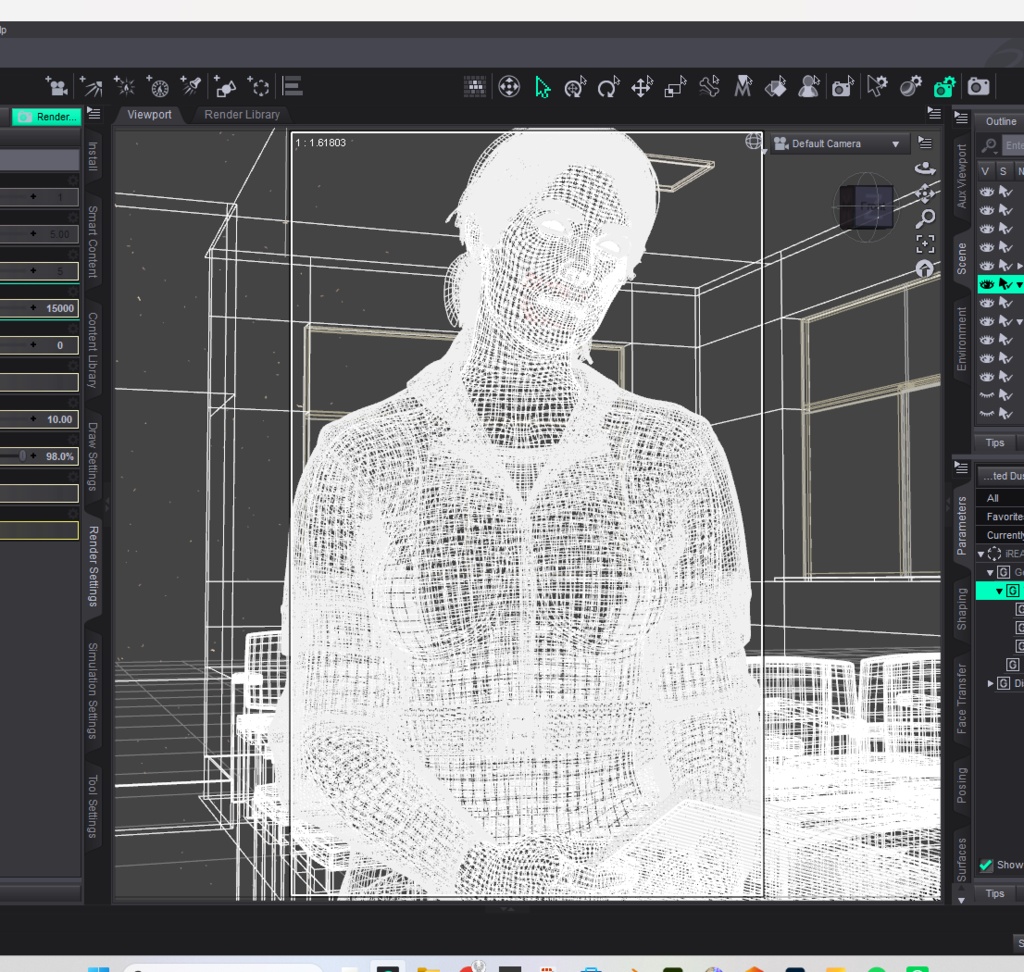Click the viewport zoom magnifier control
1024x972 pixels.
click(925, 218)
